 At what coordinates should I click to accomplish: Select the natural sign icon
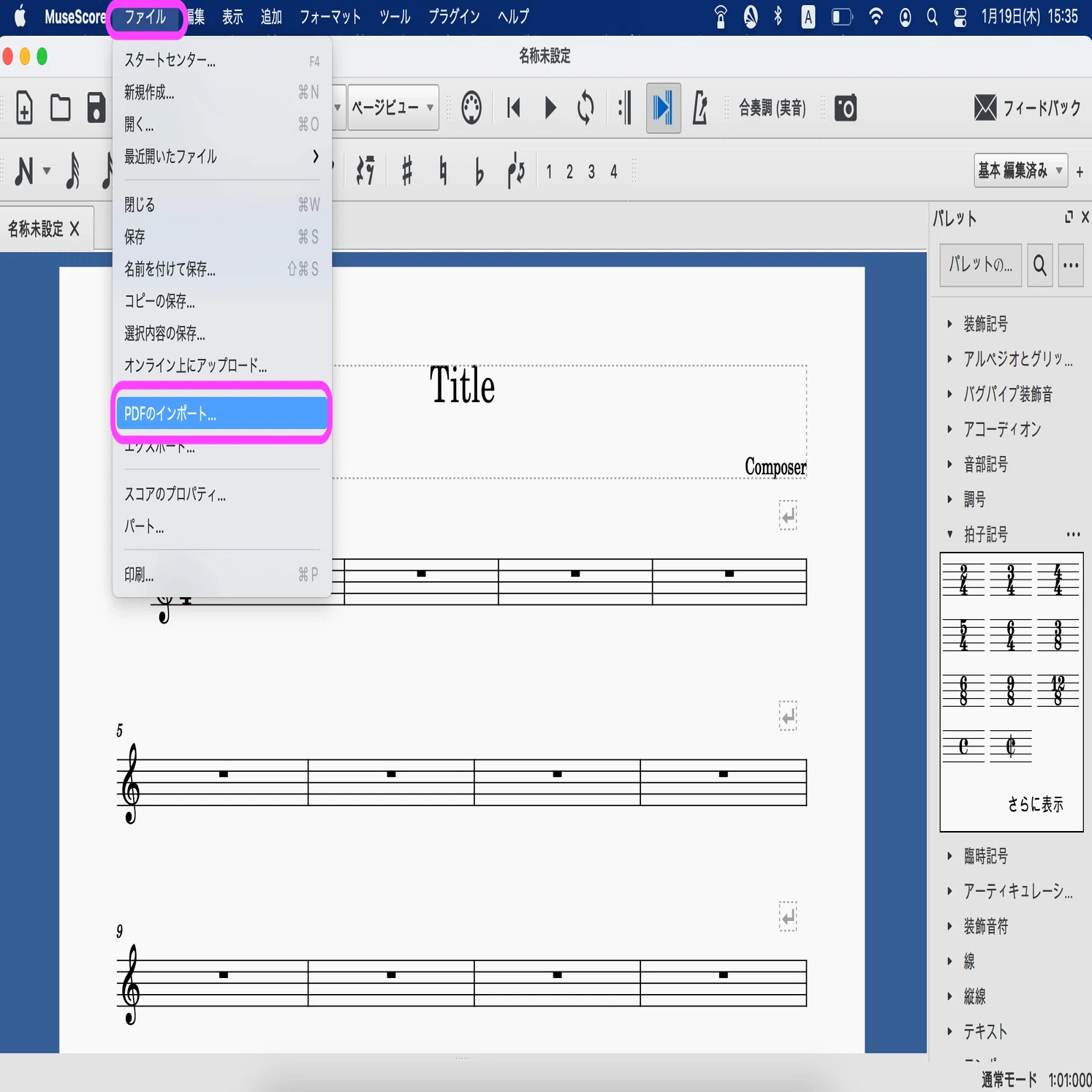click(x=443, y=171)
